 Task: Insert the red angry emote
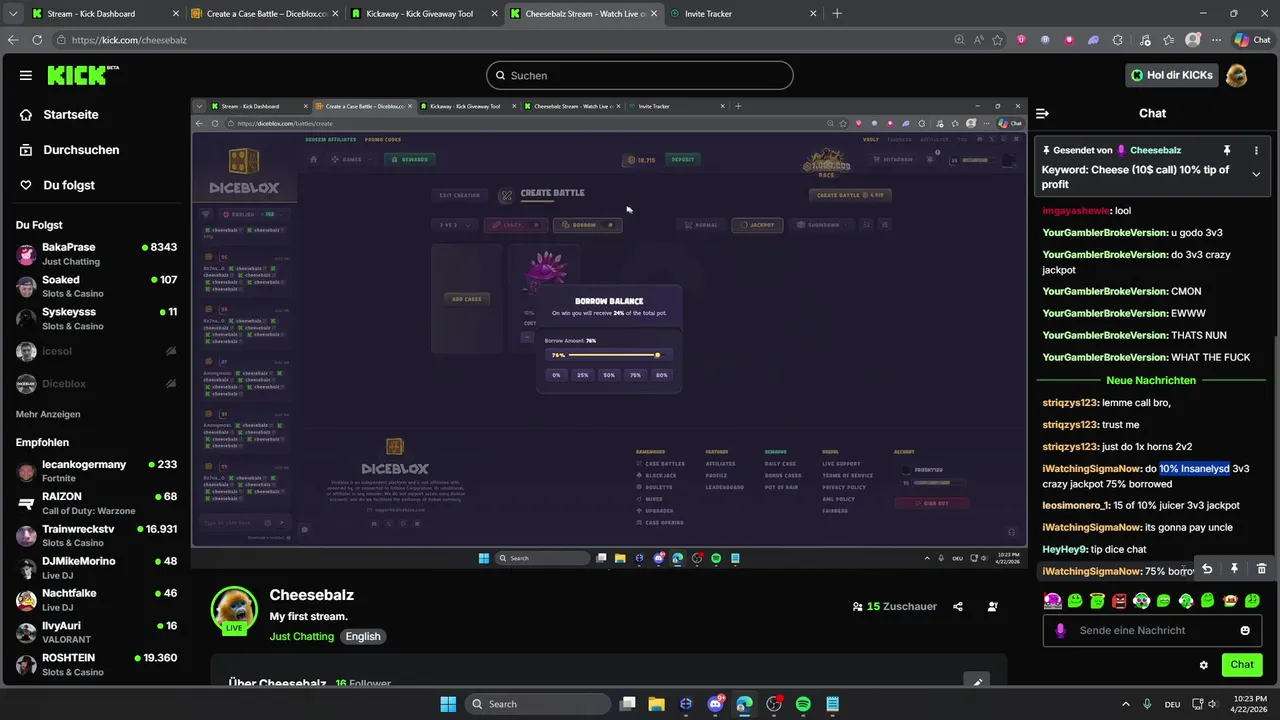(x=1119, y=601)
